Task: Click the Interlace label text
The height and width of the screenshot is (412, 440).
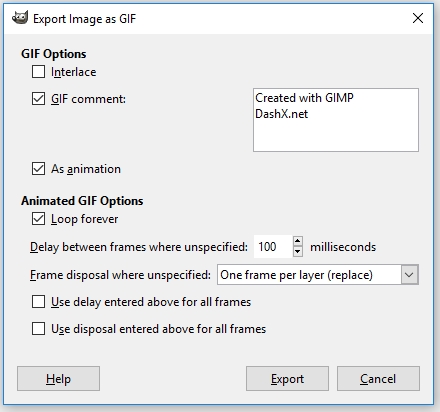Action: (x=74, y=72)
